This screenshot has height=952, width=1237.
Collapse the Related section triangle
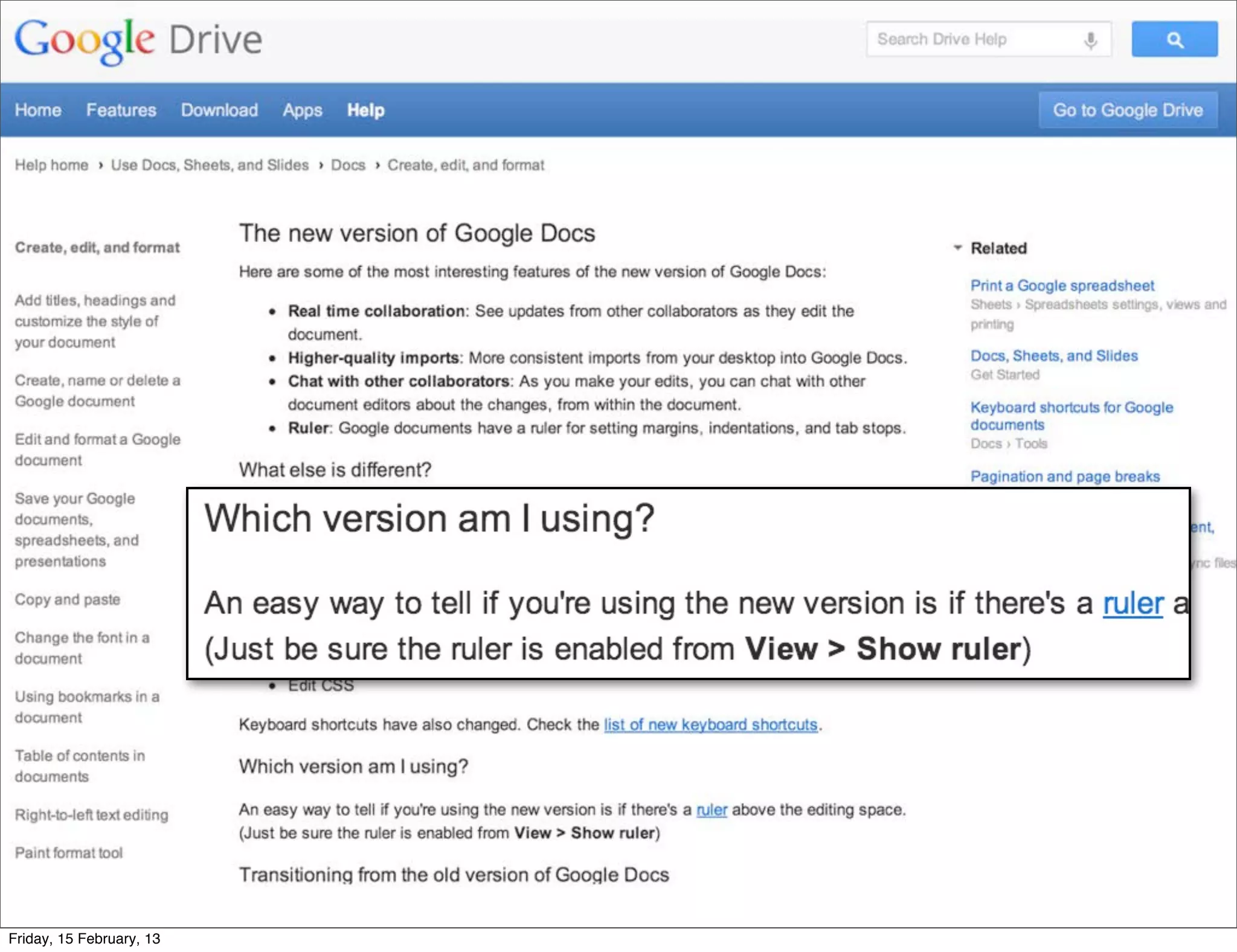957,248
